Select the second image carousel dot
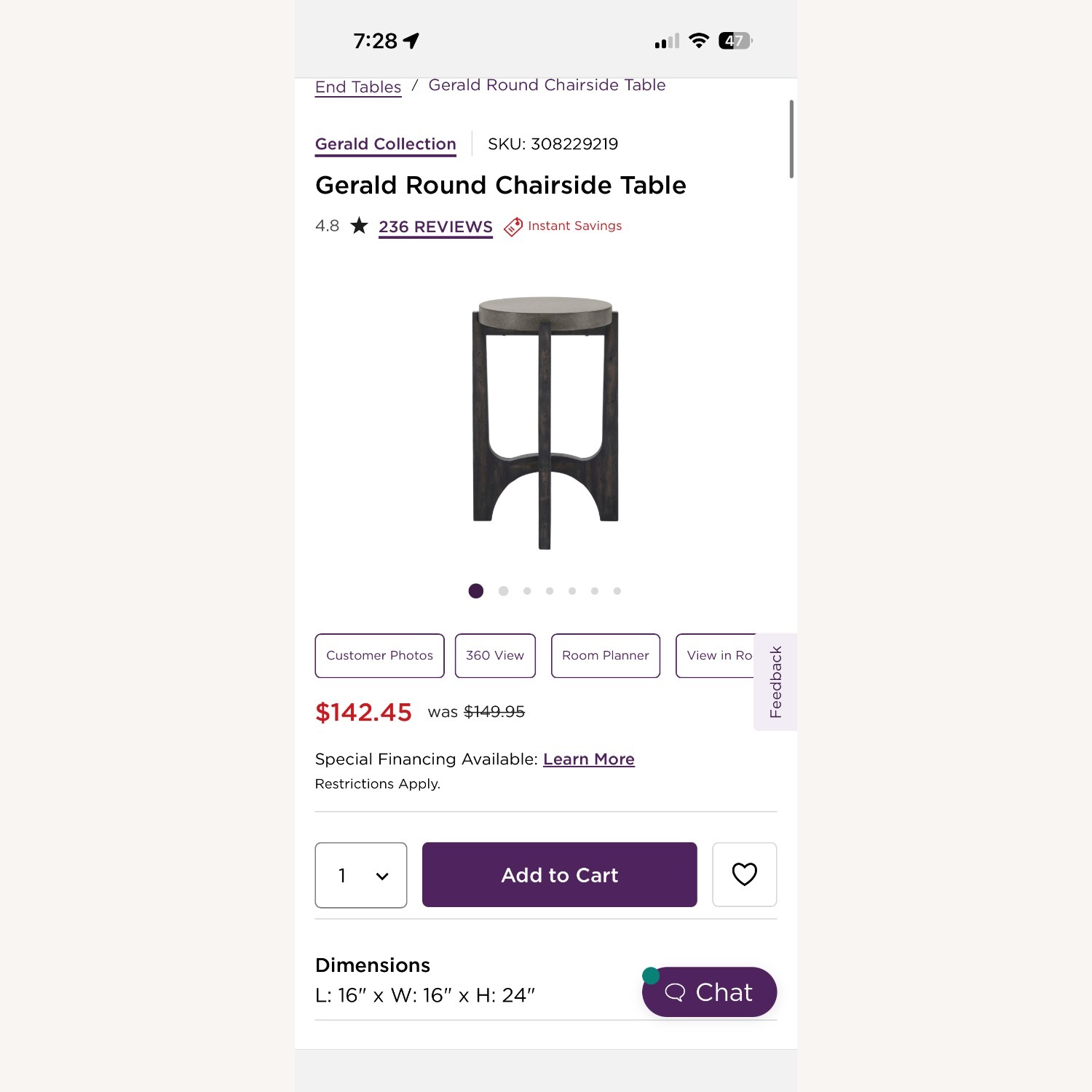 pos(503,591)
